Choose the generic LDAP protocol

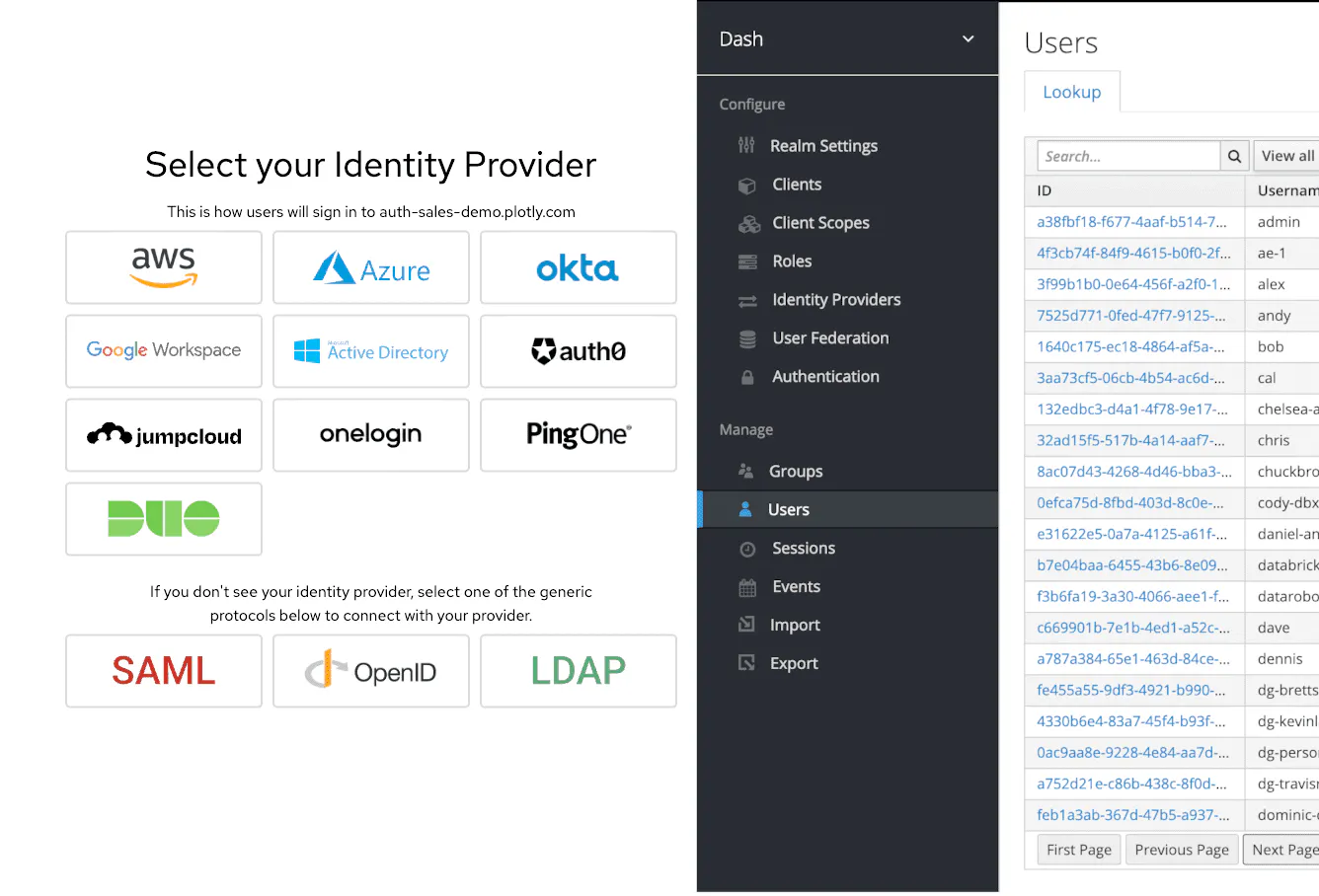579,671
